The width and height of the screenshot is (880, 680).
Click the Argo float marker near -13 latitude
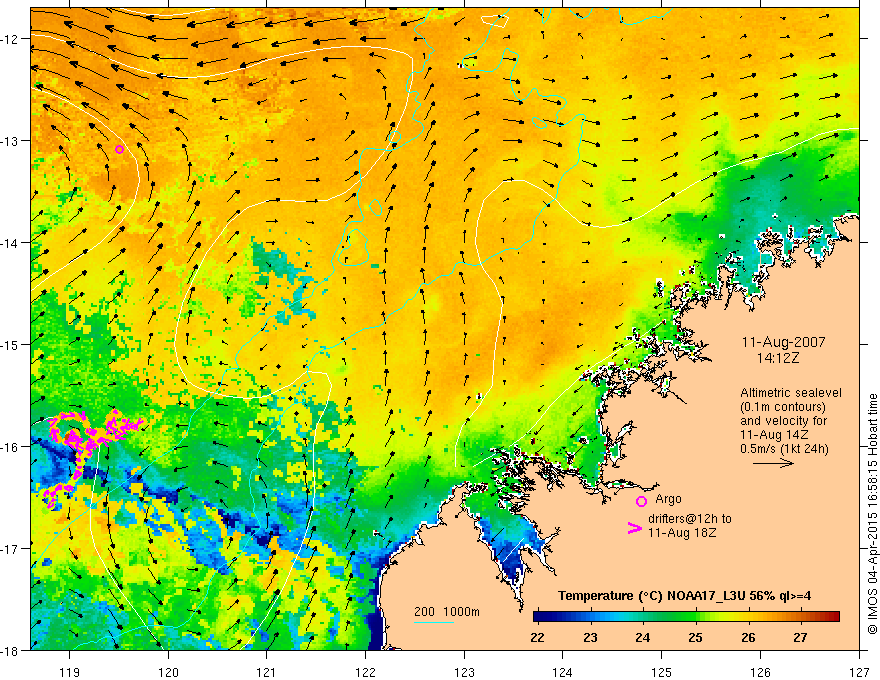click(x=120, y=149)
